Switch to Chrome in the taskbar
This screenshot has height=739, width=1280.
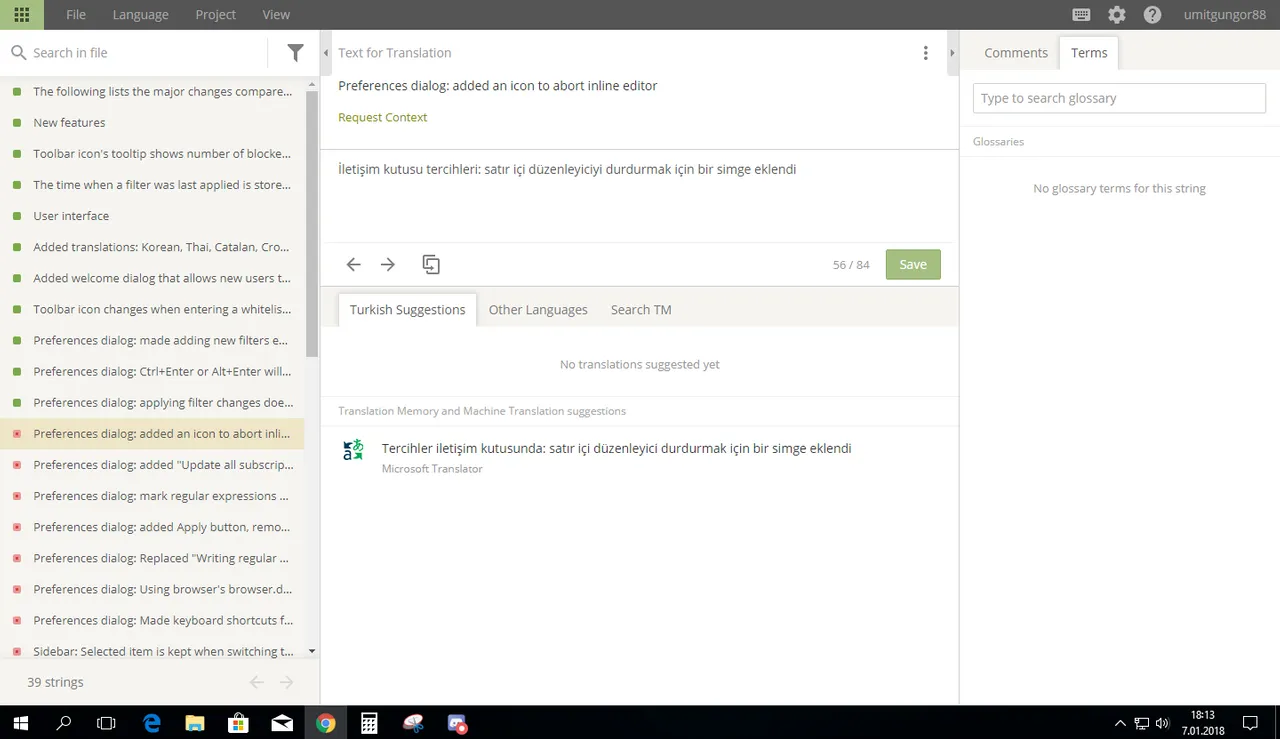(325, 723)
